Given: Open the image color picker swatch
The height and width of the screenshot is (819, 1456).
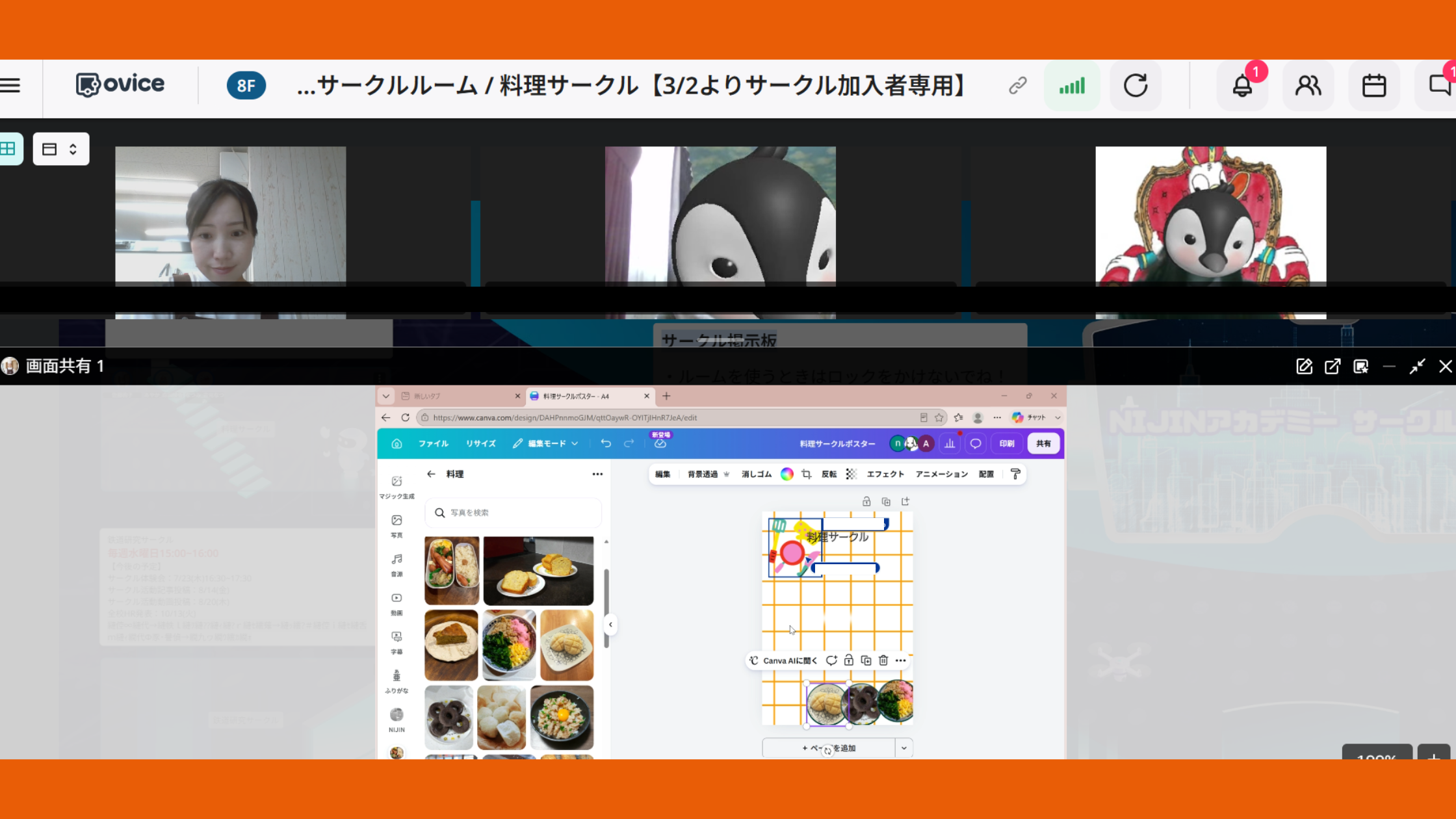Looking at the screenshot, I should point(786,474).
